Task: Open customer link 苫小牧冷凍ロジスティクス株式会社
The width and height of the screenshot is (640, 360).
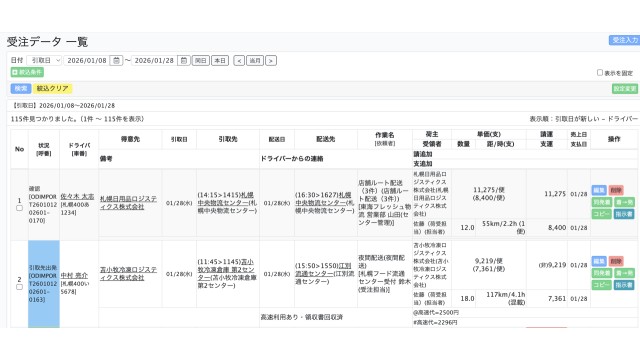Action: [128, 273]
